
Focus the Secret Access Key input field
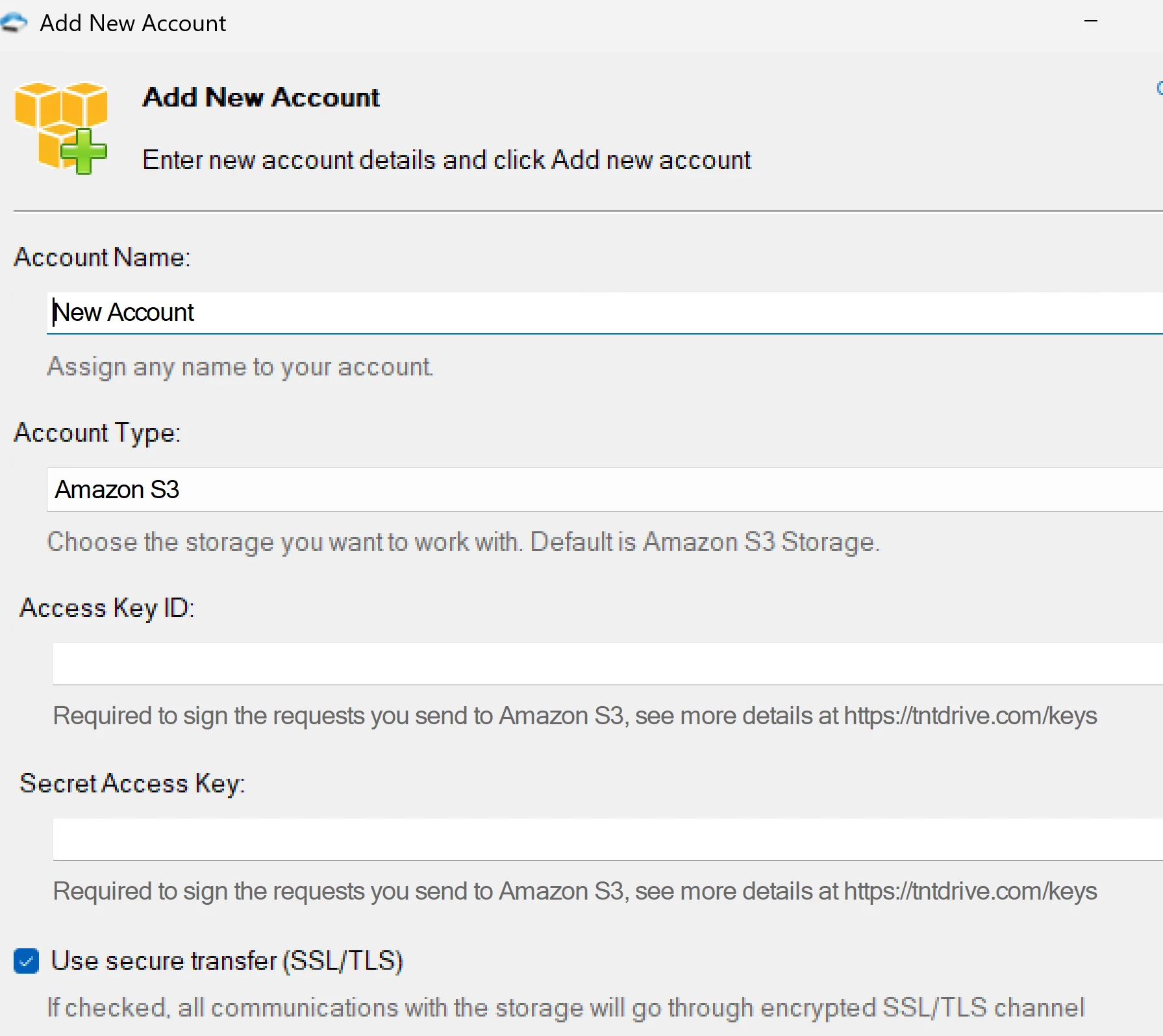(x=607, y=839)
